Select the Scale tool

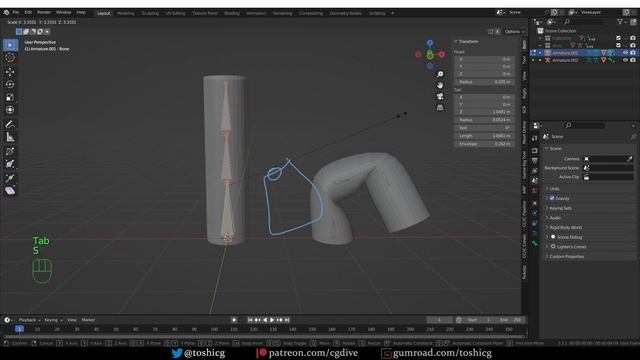tap(10, 97)
